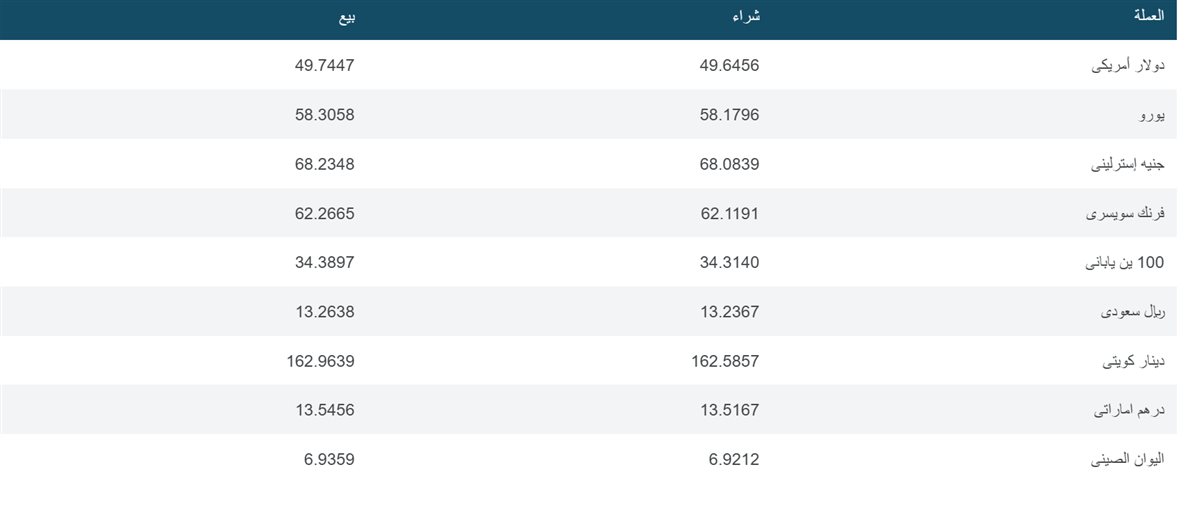The width and height of the screenshot is (1200, 530).
Task: Click the US dollar sell rate 49.7447
Action: (324, 66)
